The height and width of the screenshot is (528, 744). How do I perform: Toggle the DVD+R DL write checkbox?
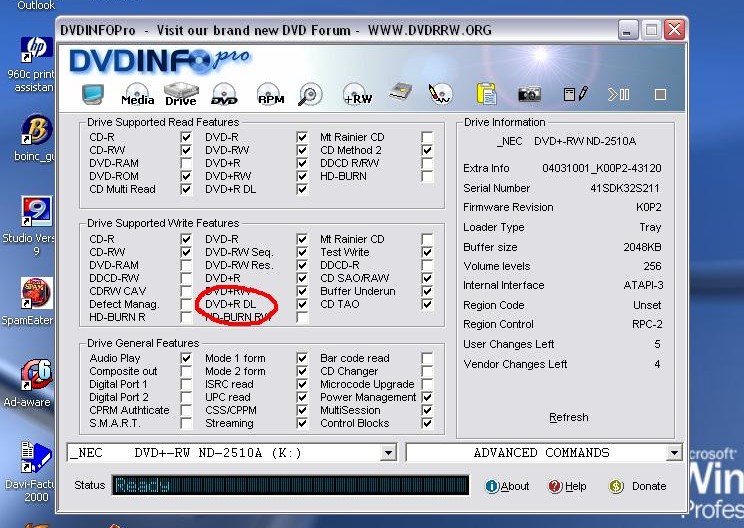point(302,304)
